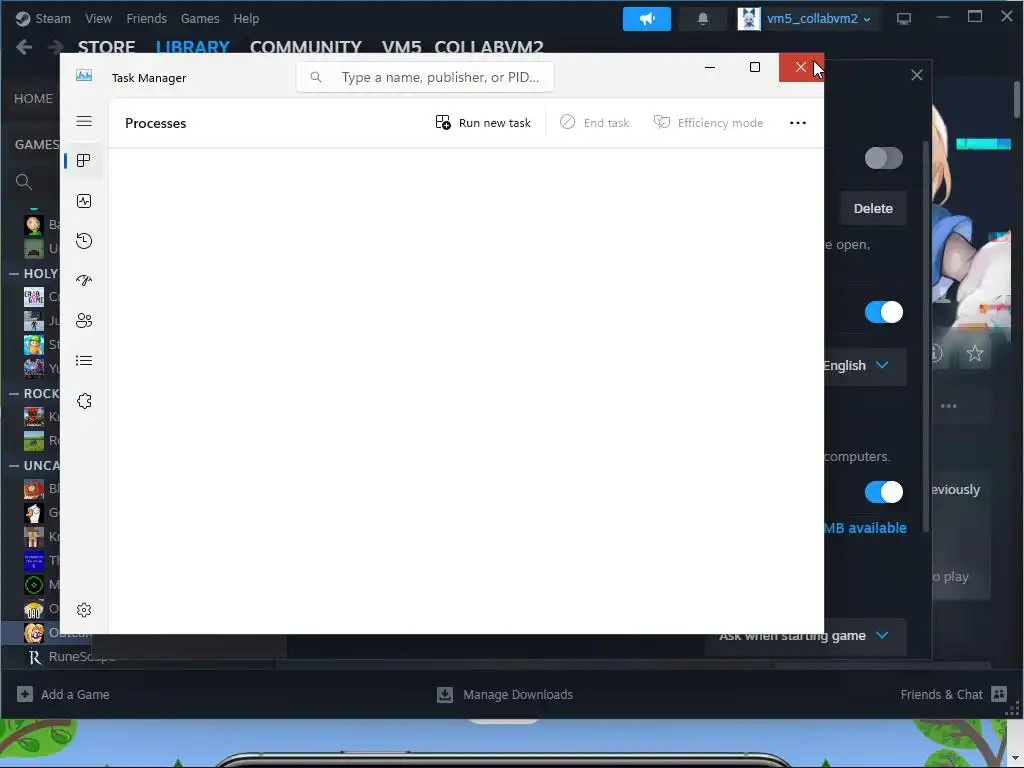1024x768 pixels.
Task: Open App history icon in Task Manager
Action: click(84, 241)
